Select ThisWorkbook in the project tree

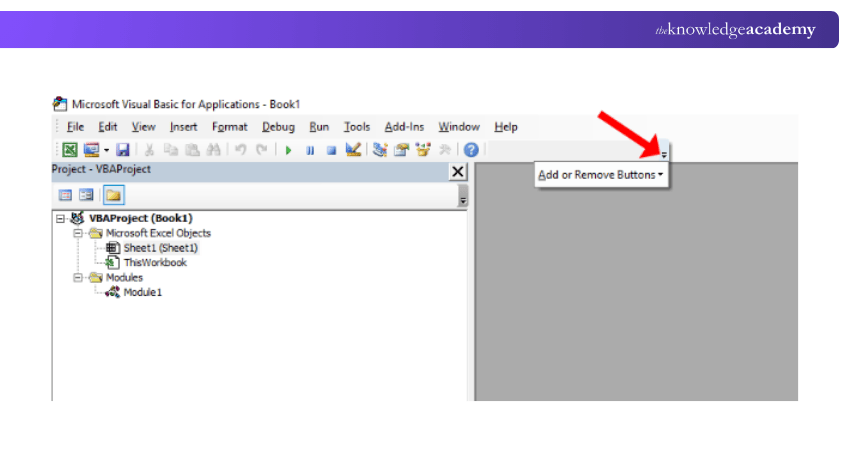[154, 262]
